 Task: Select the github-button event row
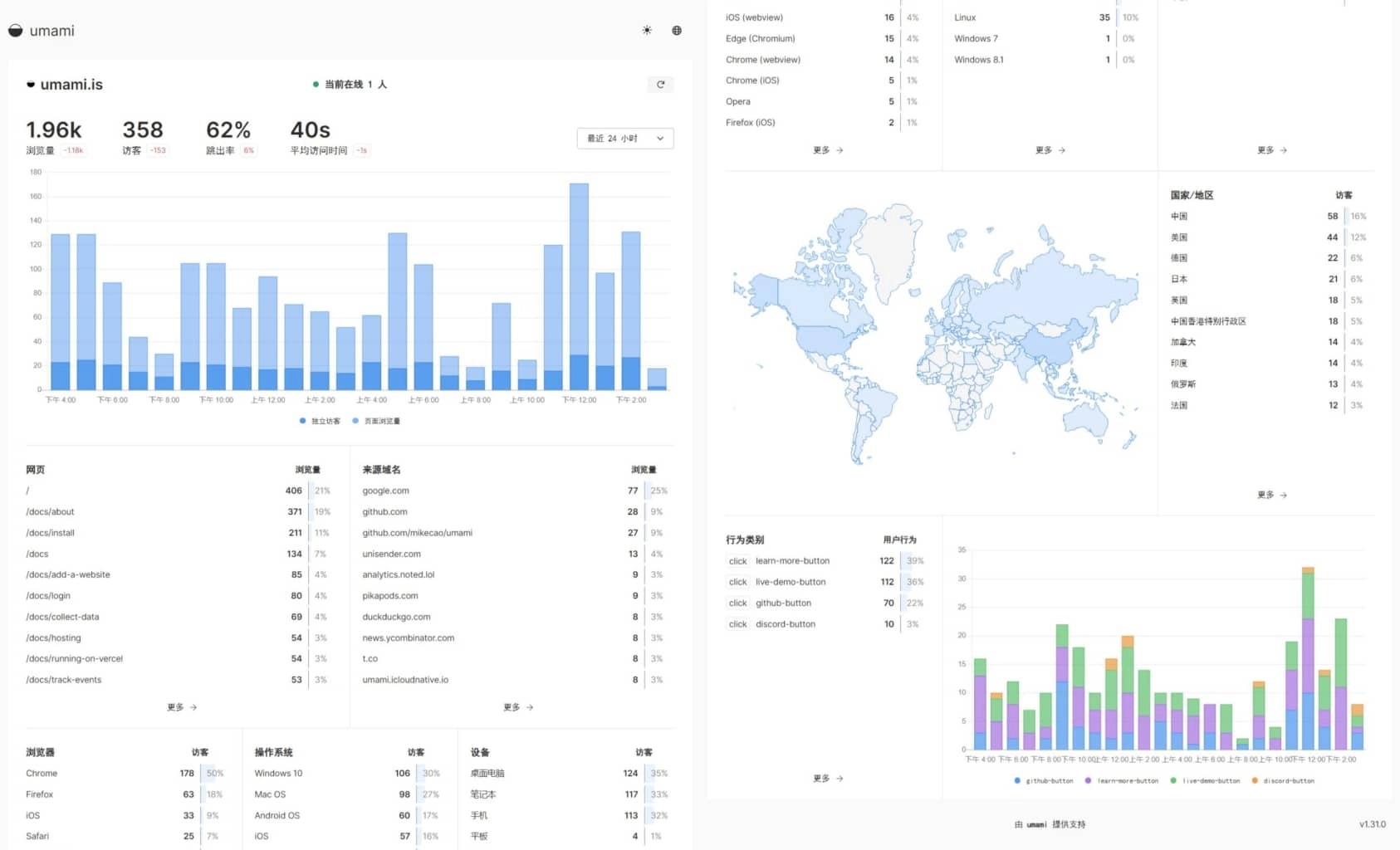(x=825, y=603)
